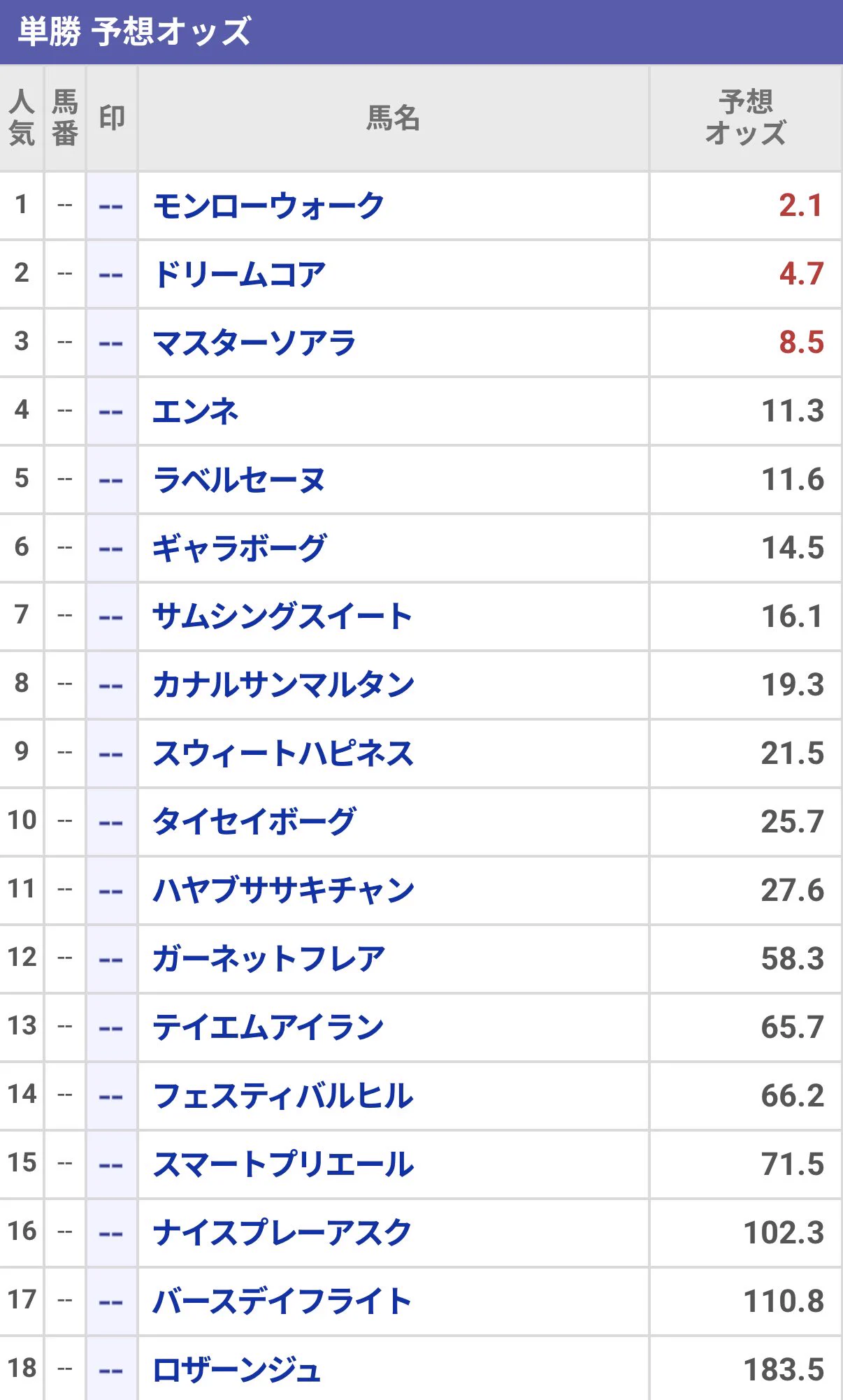Screen dimensions: 843x1400
Task: Click テイエムアイラン horse name
Action: [x=268, y=1028]
